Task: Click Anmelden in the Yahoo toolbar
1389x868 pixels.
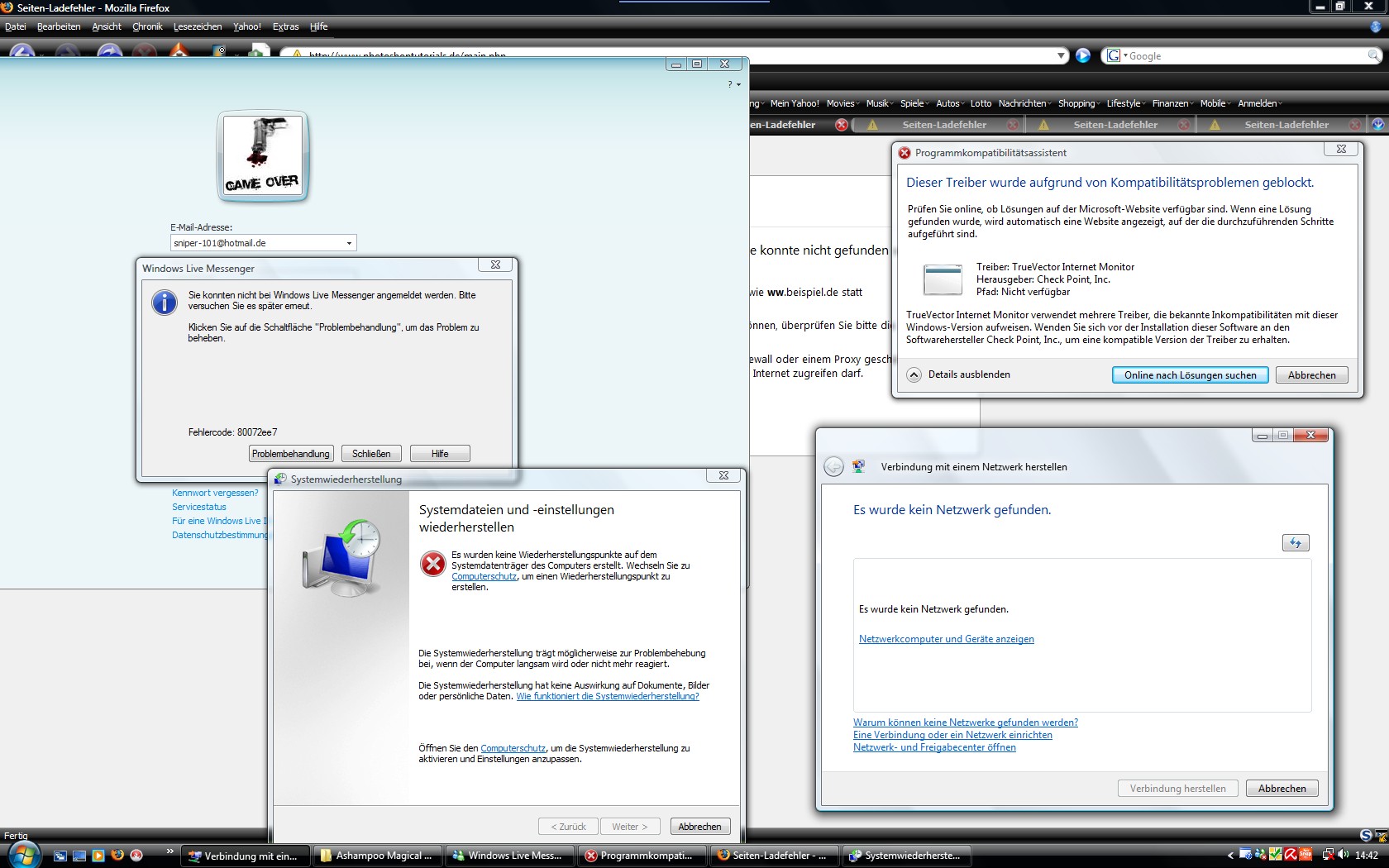Action: coord(1260,103)
